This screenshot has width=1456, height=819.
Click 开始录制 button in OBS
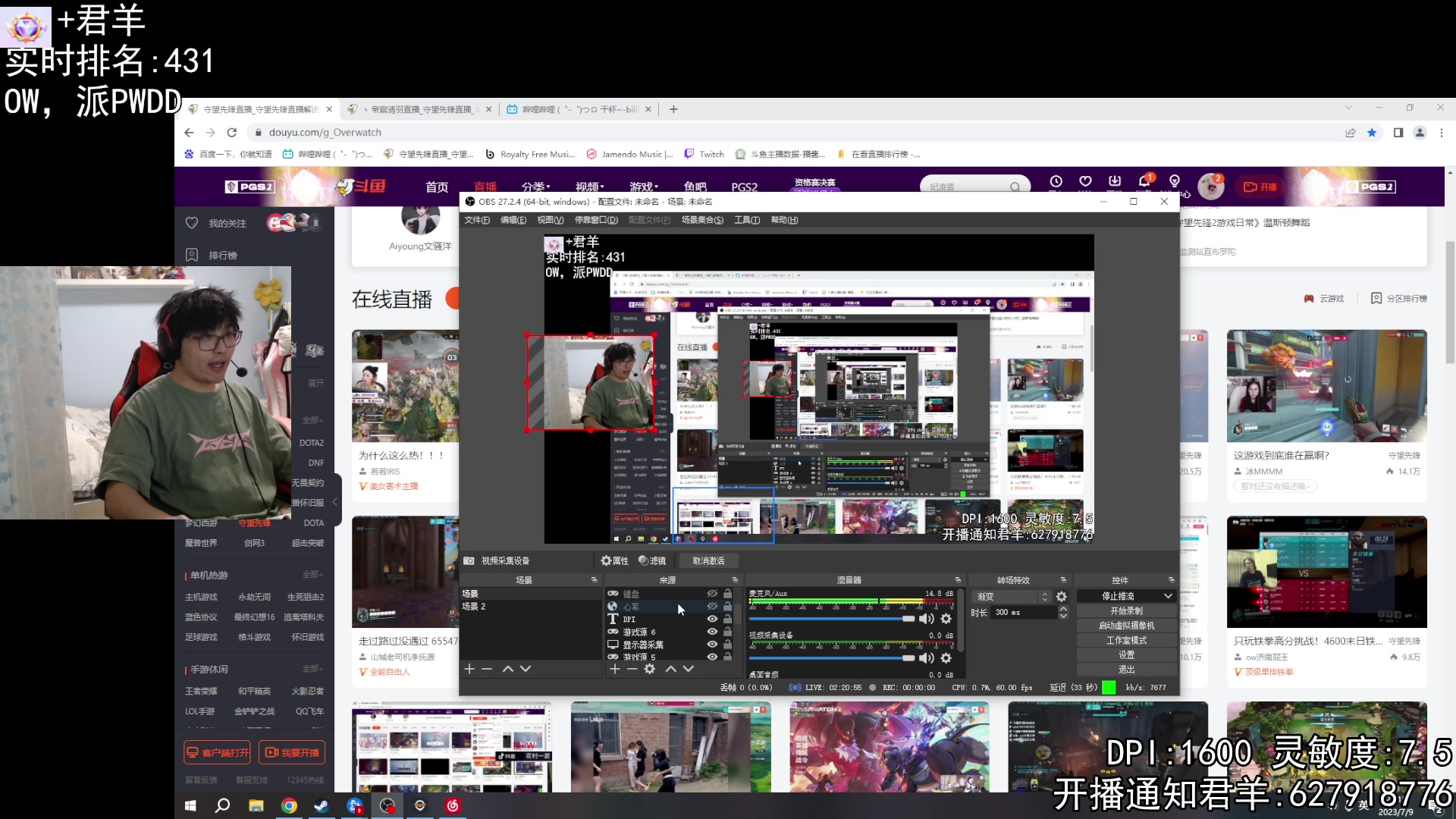tap(1126, 610)
